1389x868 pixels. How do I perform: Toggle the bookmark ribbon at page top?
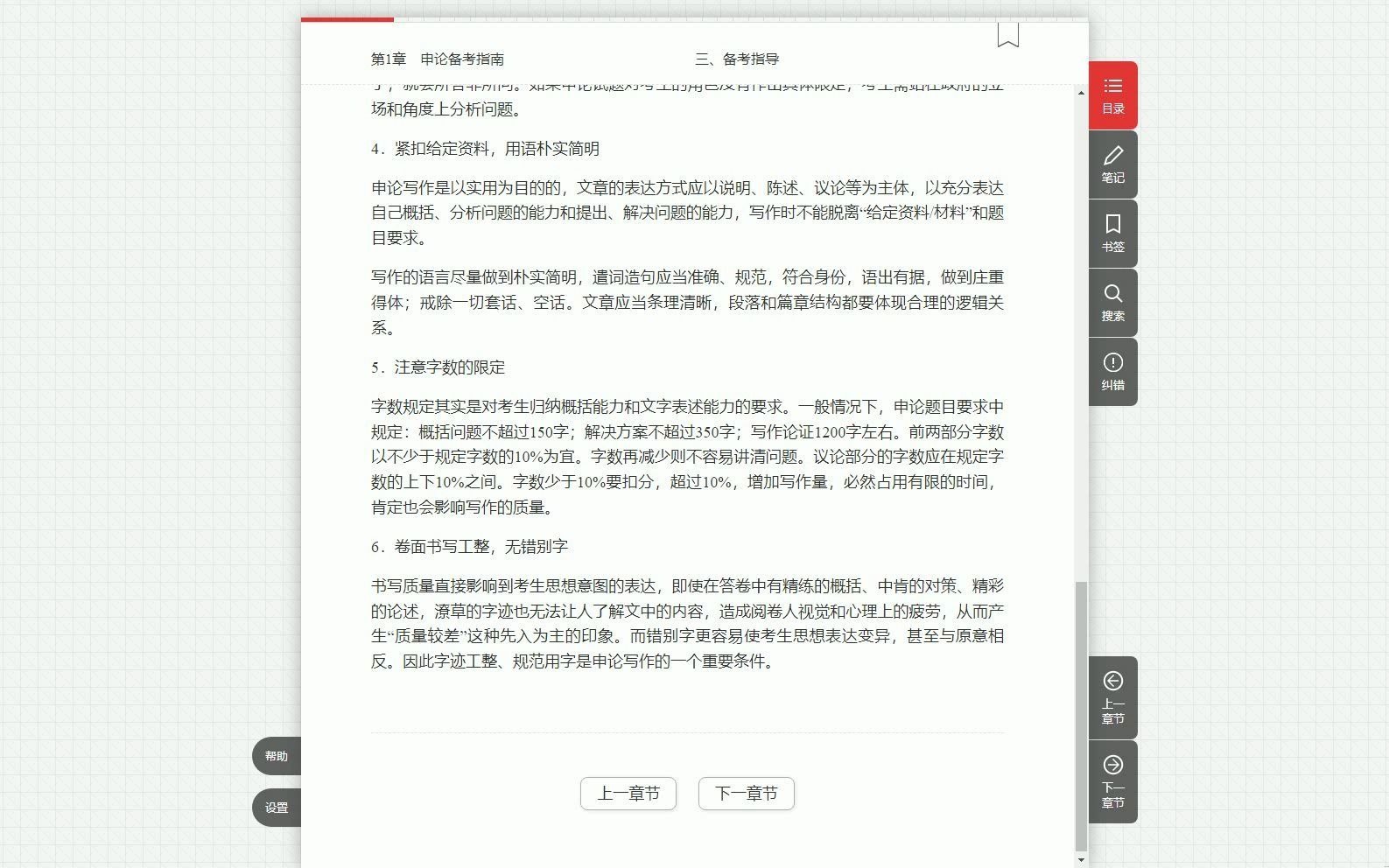click(x=1007, y=35)
